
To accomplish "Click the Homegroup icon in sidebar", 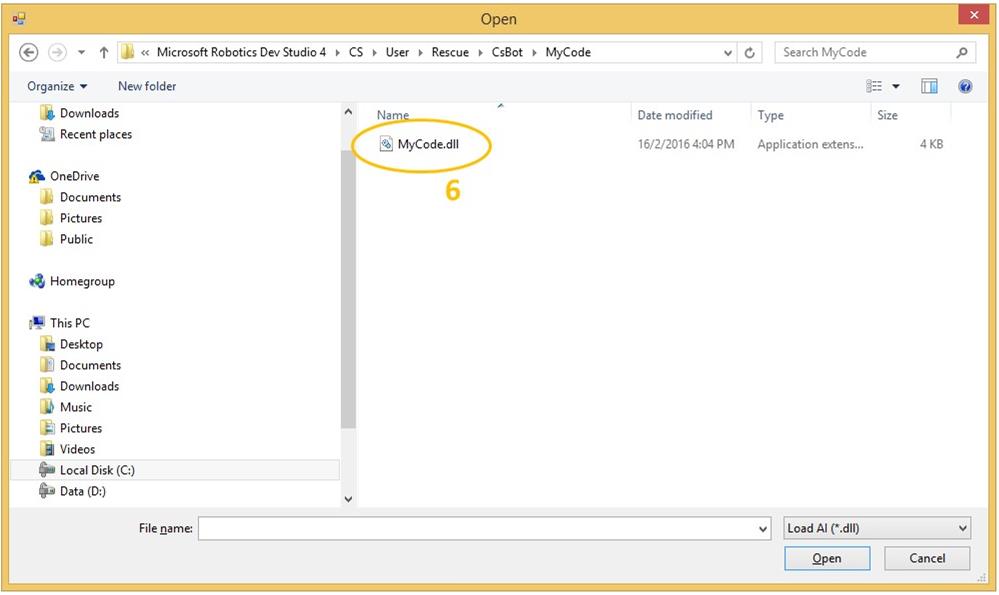I will coord(37,282).
